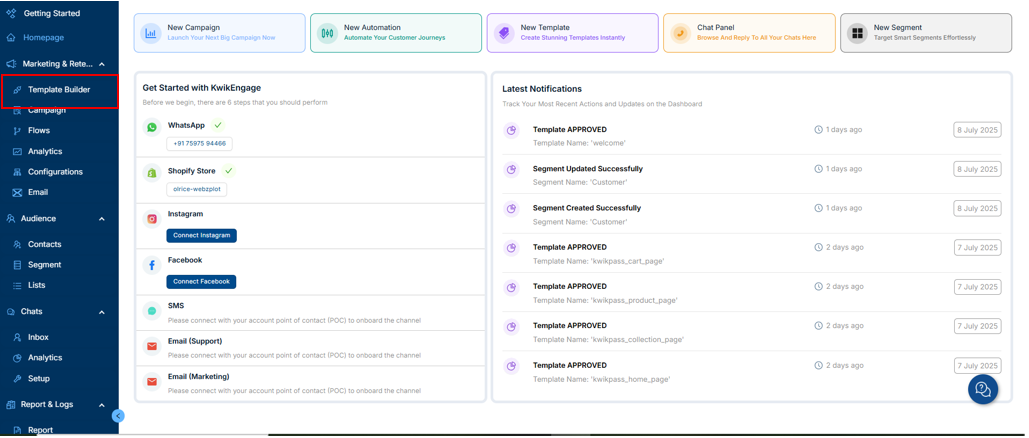The width and height of the screenshot is (1029, 438).
Task: Click Homepage house icon
Action: (x=11, y=37)
